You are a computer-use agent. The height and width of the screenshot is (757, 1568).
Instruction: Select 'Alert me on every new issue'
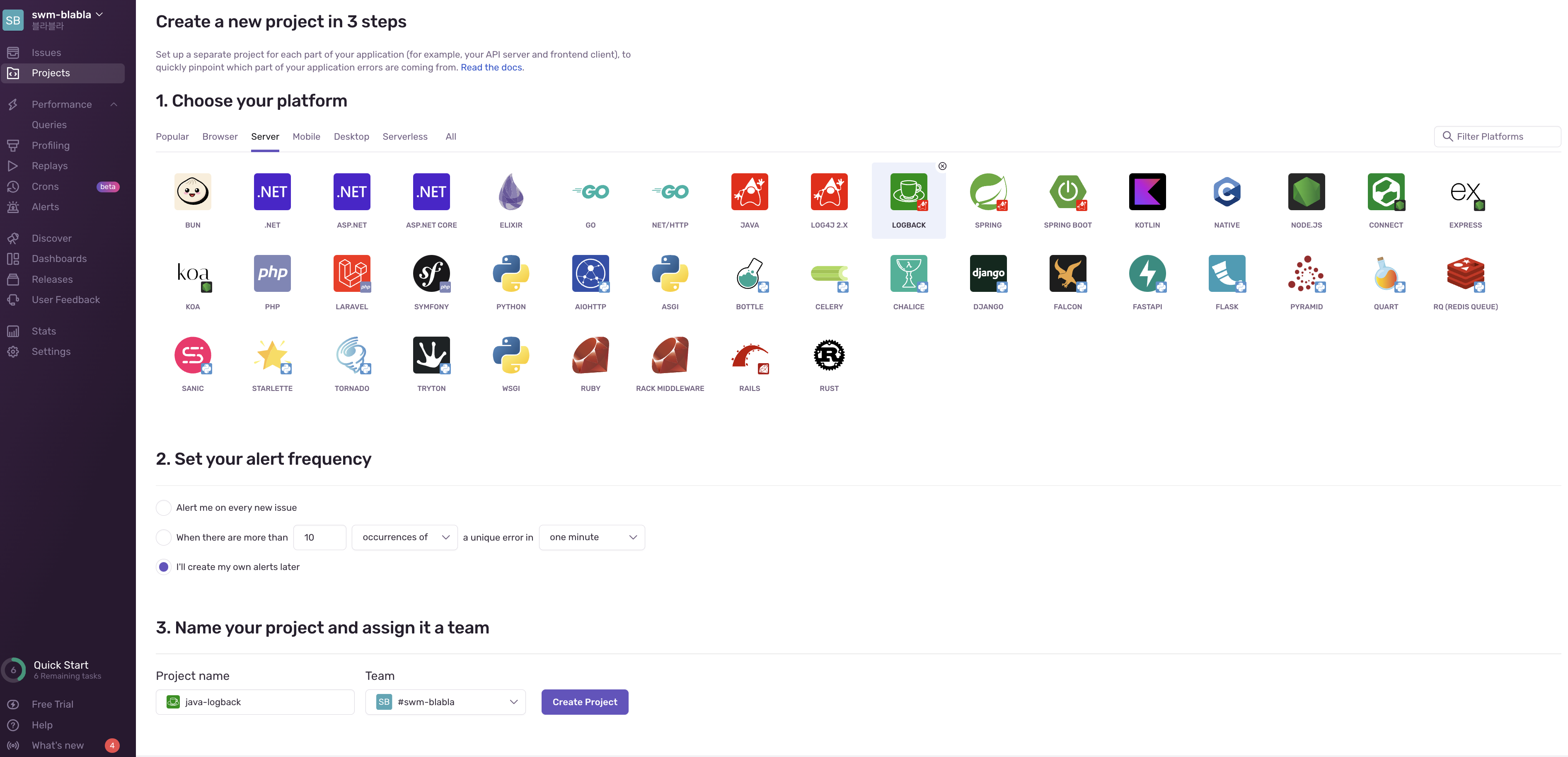point(164,507)
